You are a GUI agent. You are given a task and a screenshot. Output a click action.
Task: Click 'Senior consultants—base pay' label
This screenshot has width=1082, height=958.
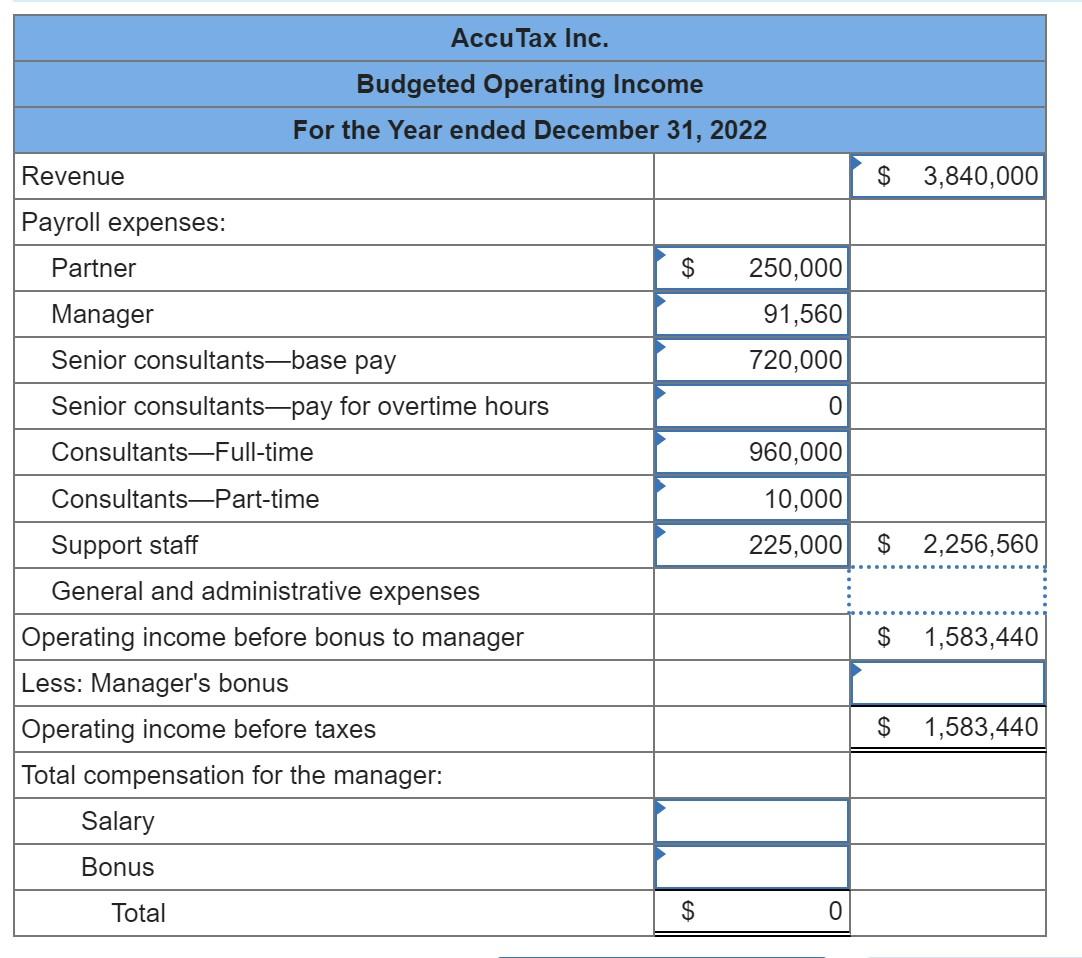tap(224, 360)
